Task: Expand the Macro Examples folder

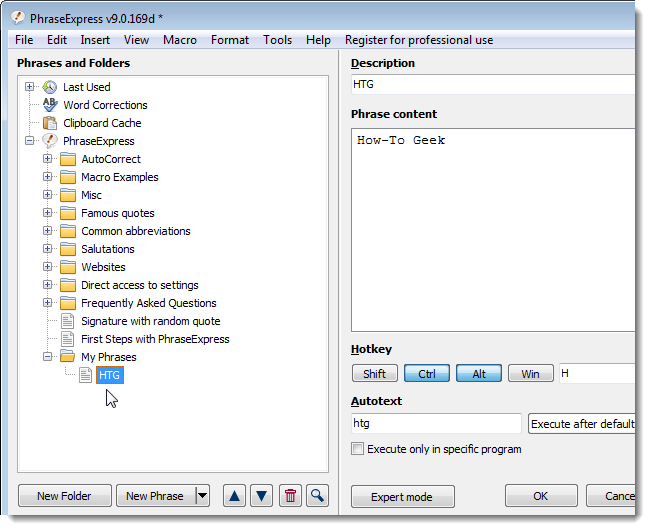Action: 48,177
